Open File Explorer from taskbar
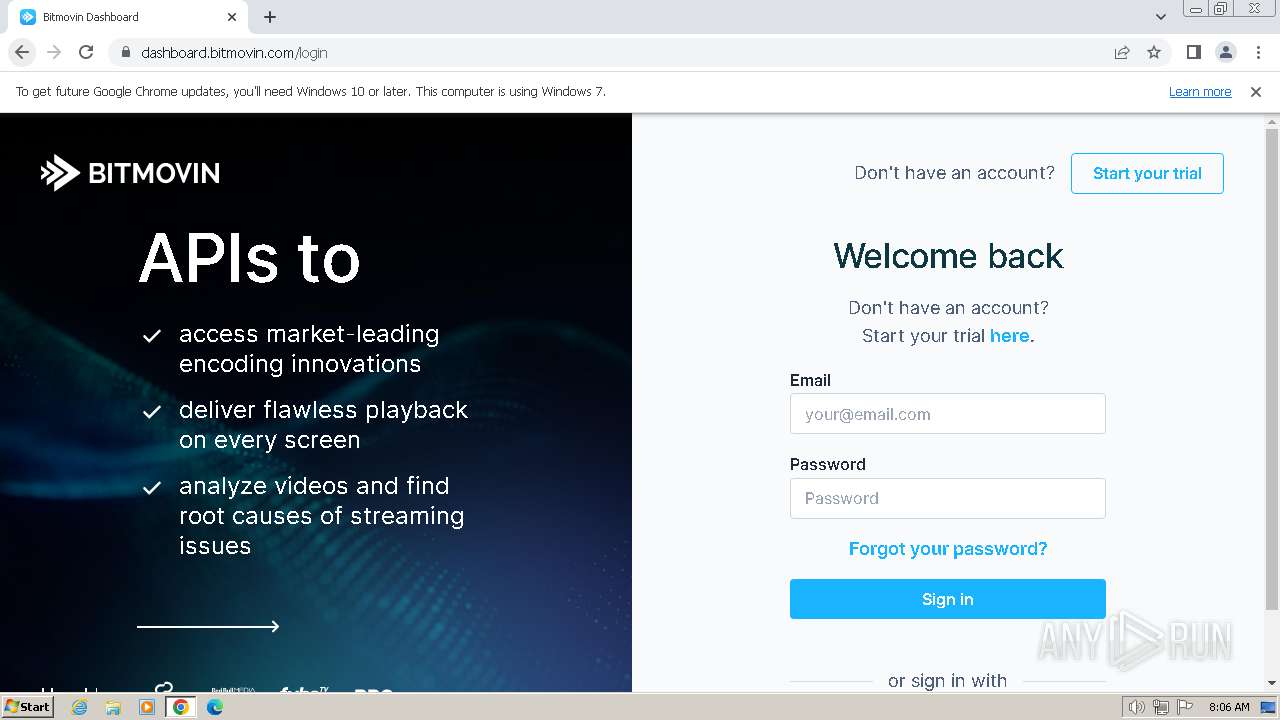The height and width of the screenshot is (720, 1280). point(113,707)
